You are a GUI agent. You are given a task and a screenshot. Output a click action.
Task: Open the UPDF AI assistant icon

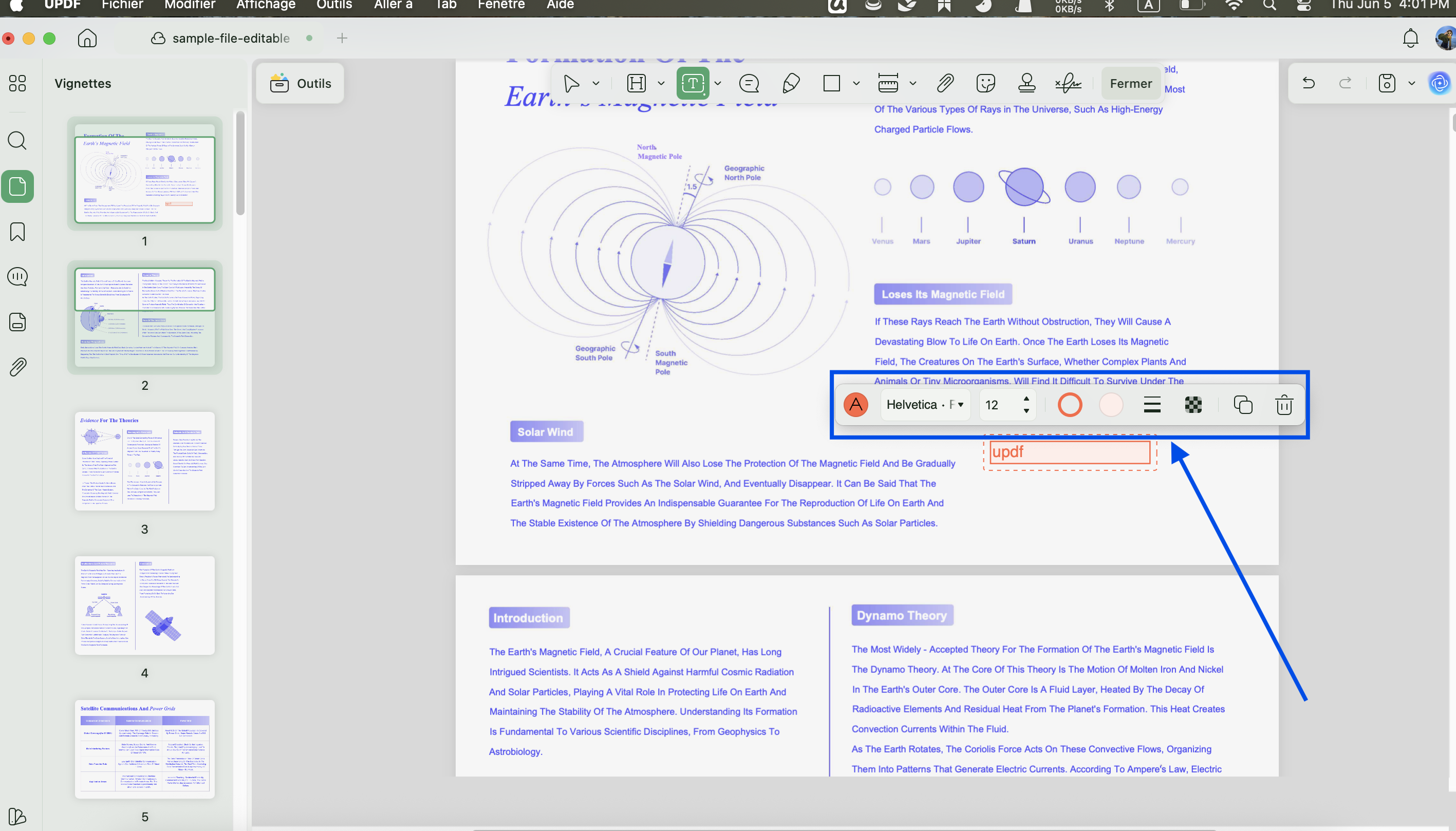tap(1440, 83)
